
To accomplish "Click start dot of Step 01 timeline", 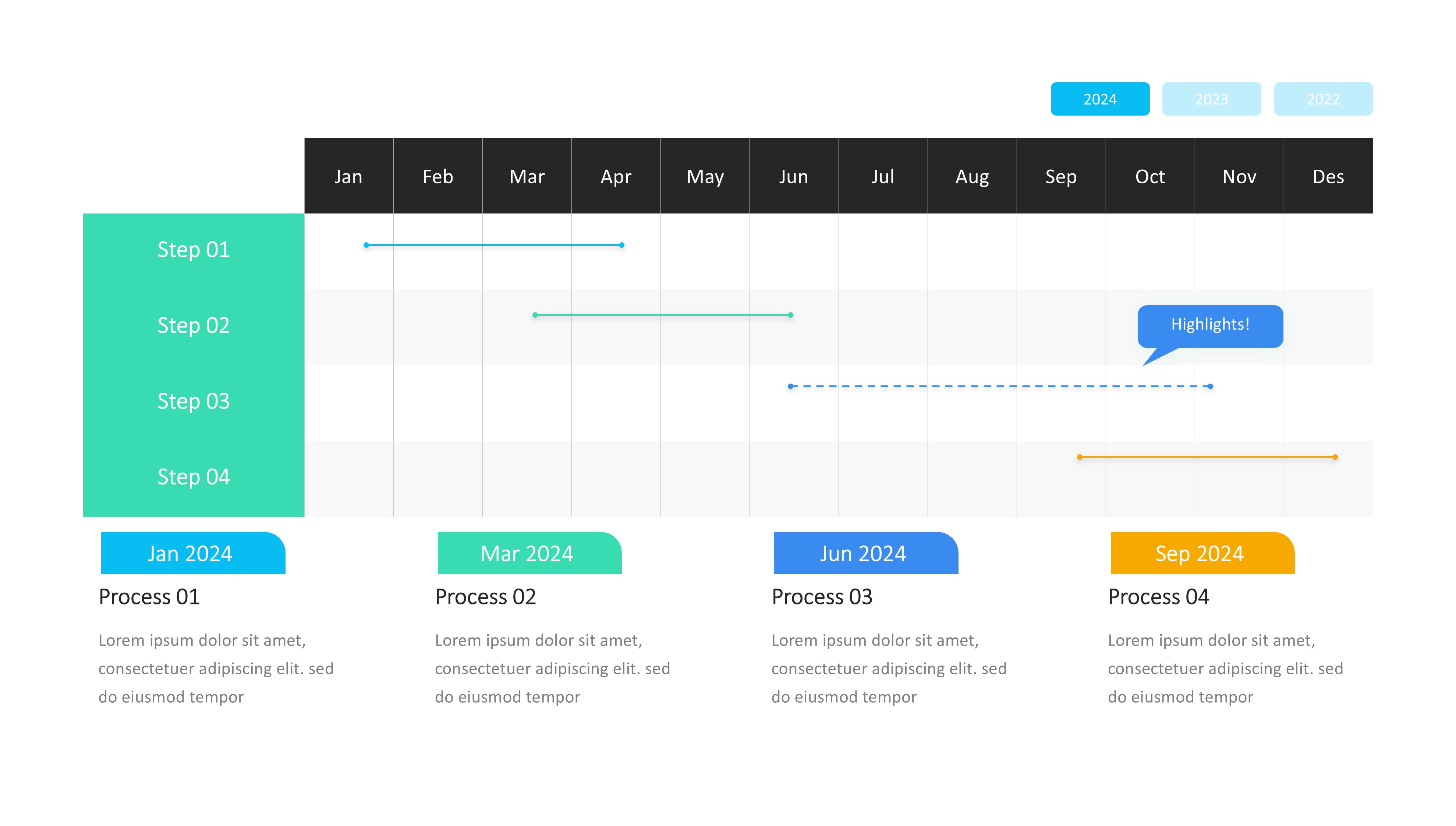I will [x=366, y=245].
